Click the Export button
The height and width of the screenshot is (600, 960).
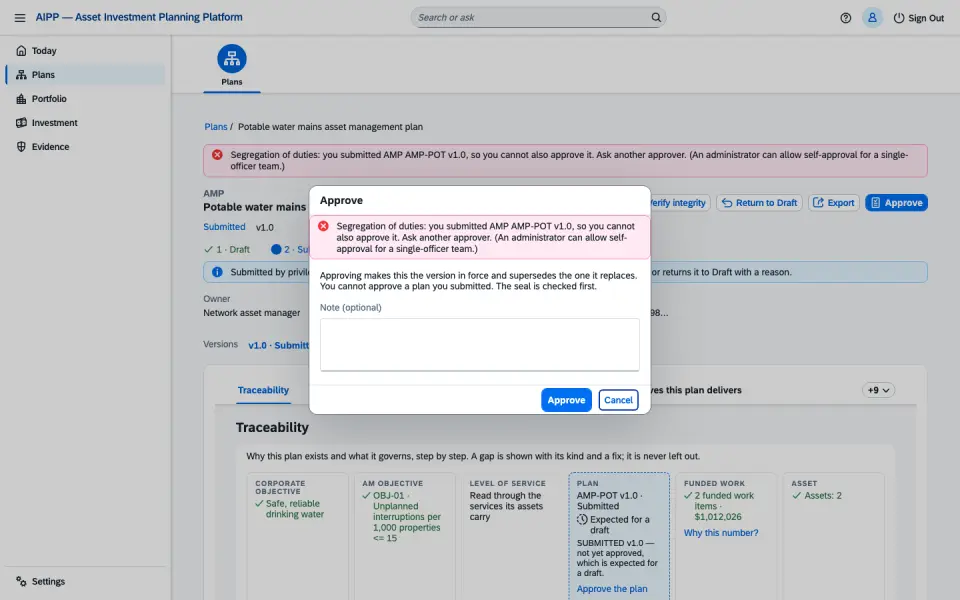tap(834, 203)
